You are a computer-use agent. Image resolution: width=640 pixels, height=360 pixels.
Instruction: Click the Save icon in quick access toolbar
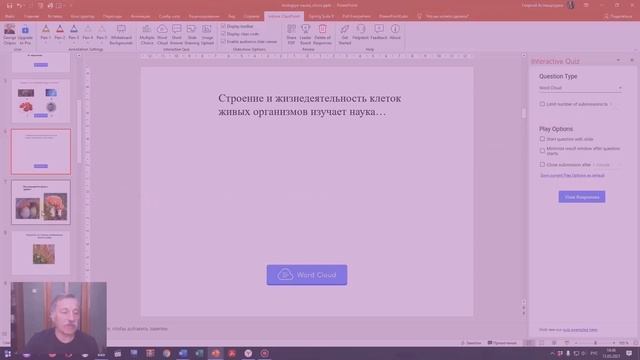9,6
